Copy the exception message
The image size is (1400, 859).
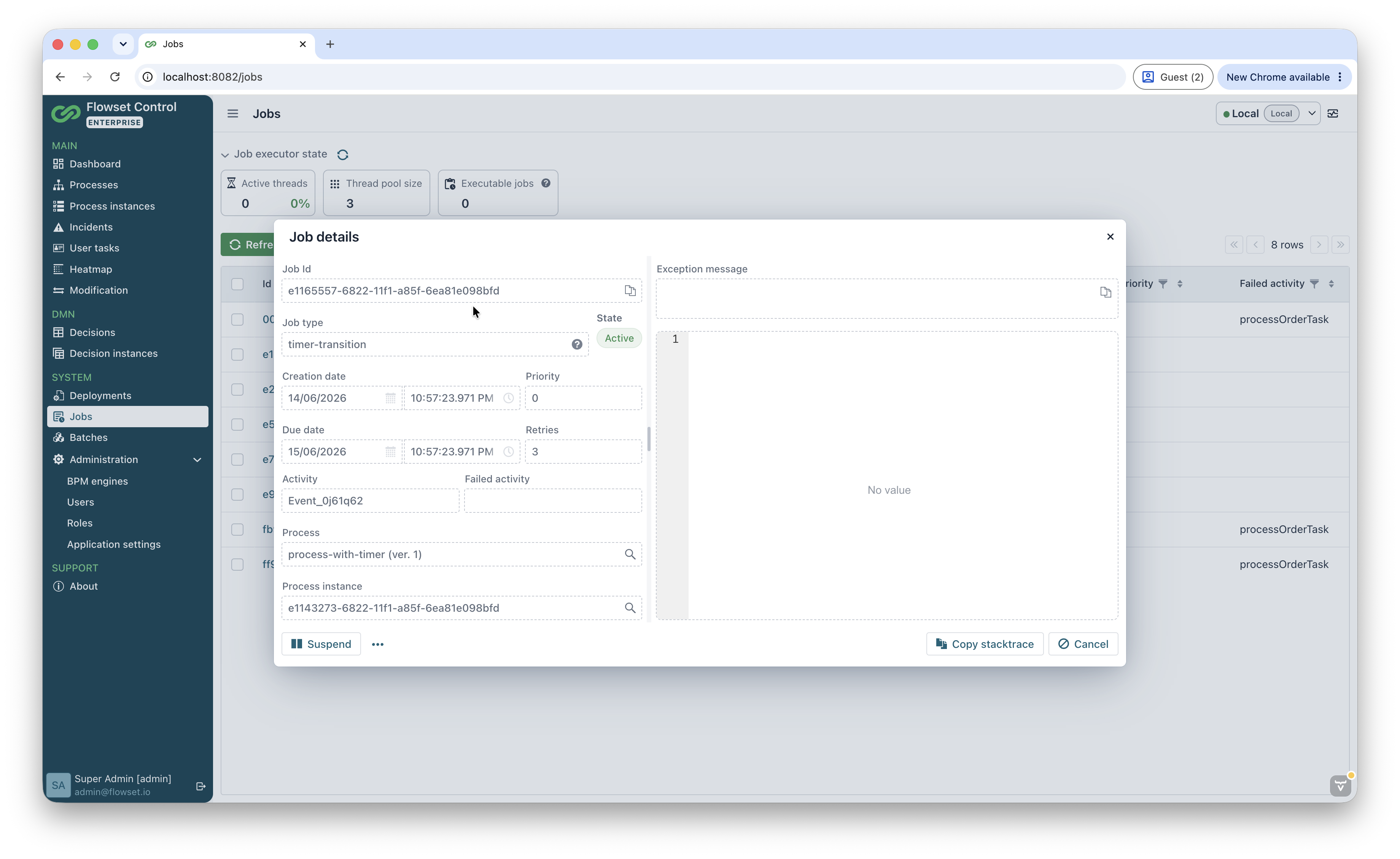point(1105,292)
